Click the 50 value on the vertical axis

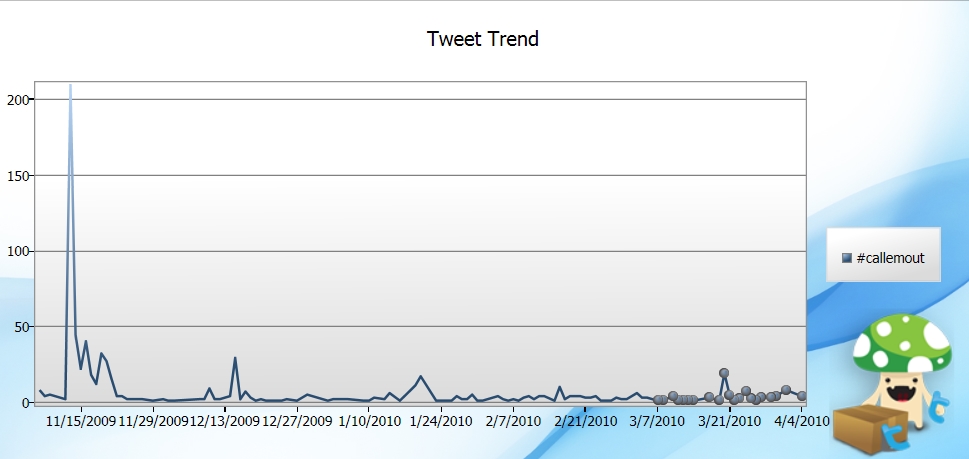click(x=22, y=326)
